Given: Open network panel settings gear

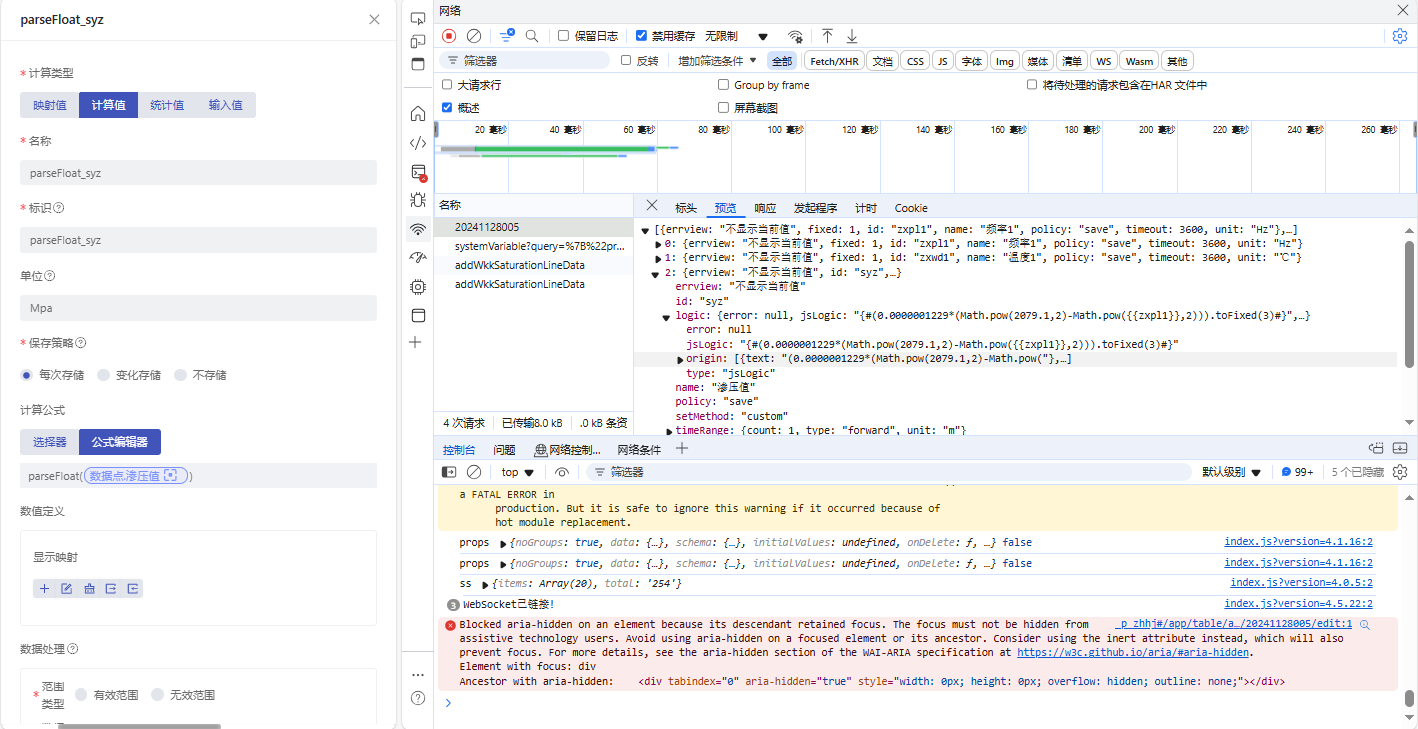Looking at the screenshot, I should tap(1400, 36).
